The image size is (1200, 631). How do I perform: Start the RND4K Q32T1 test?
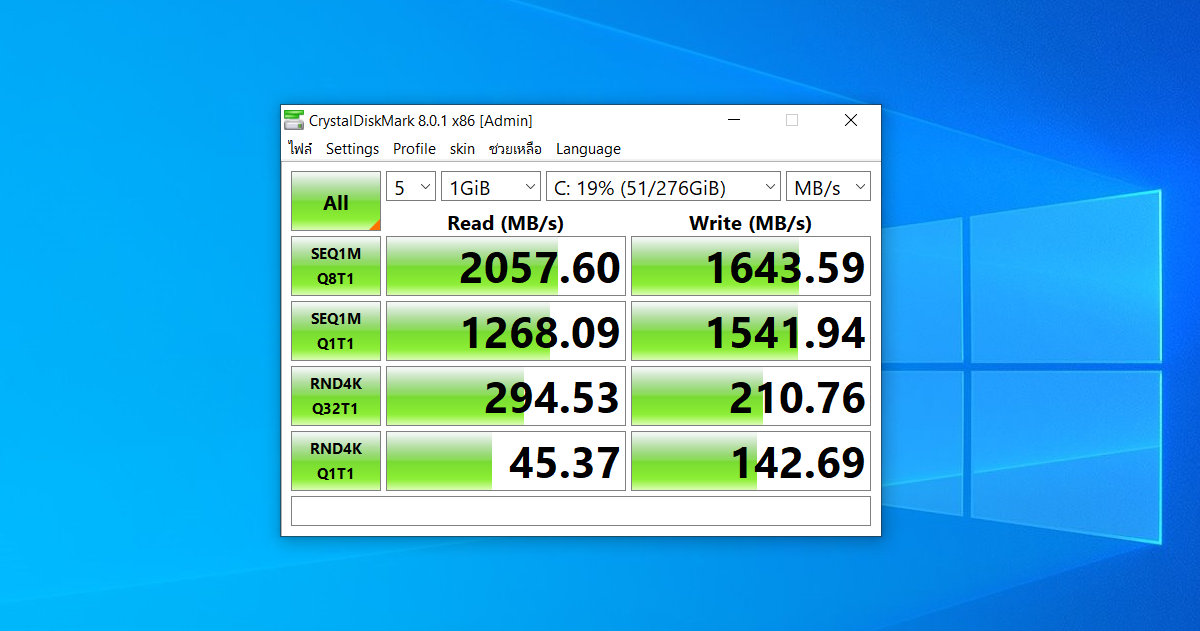pos(336,396)
